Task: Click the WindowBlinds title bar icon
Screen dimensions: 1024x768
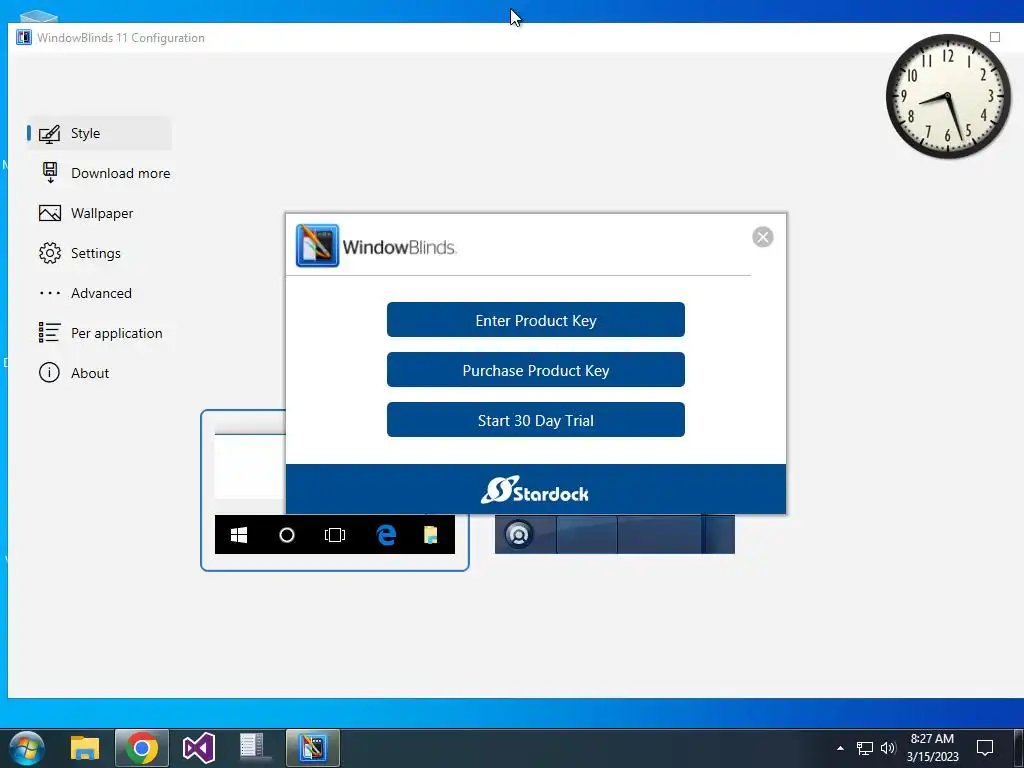Action: [24, 37]
